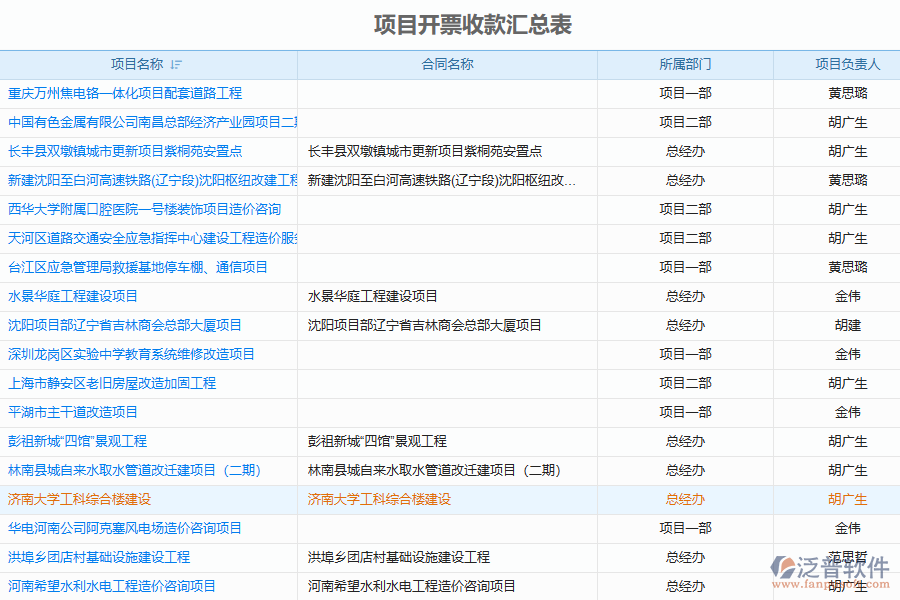Viewport: 900px width, 600px height.
Task: Click the 上海市静安区老旧房屋改造加固工程 link
Action: pyautogui.click(x=112, y=383)
